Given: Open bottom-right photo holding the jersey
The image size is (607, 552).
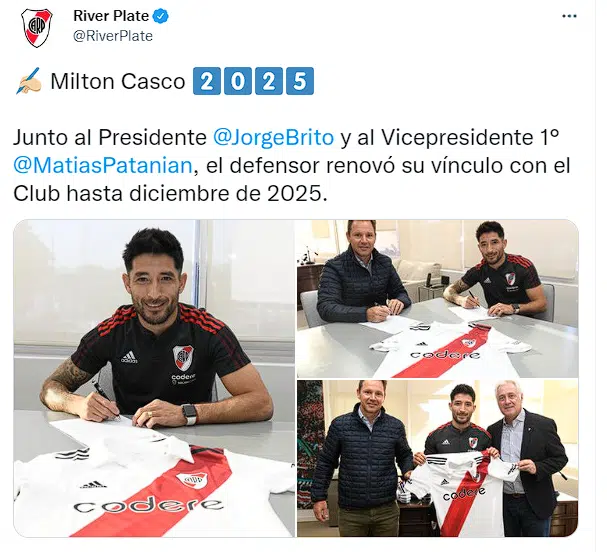Looking at the screenshot, I should pyautogui.click(x=438, y=459).
